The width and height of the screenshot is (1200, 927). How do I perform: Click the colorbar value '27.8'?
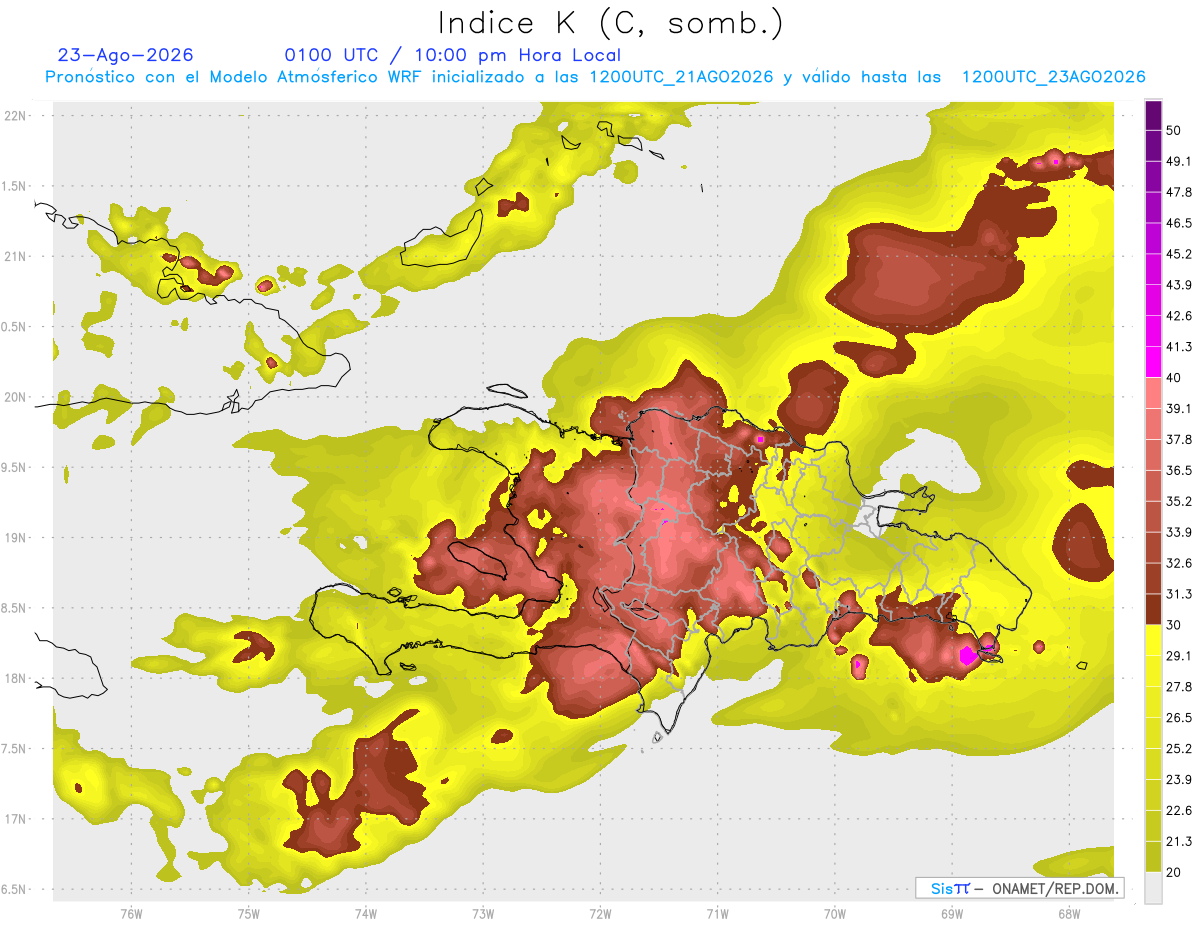pyautogui.click(x=1179, y=687)
